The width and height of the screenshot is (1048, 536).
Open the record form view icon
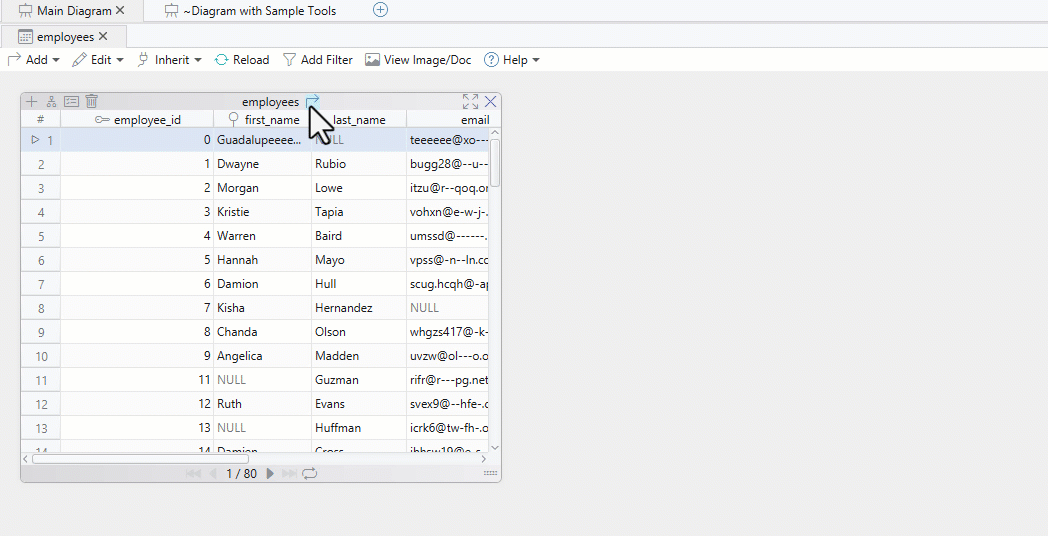point(72,102)
